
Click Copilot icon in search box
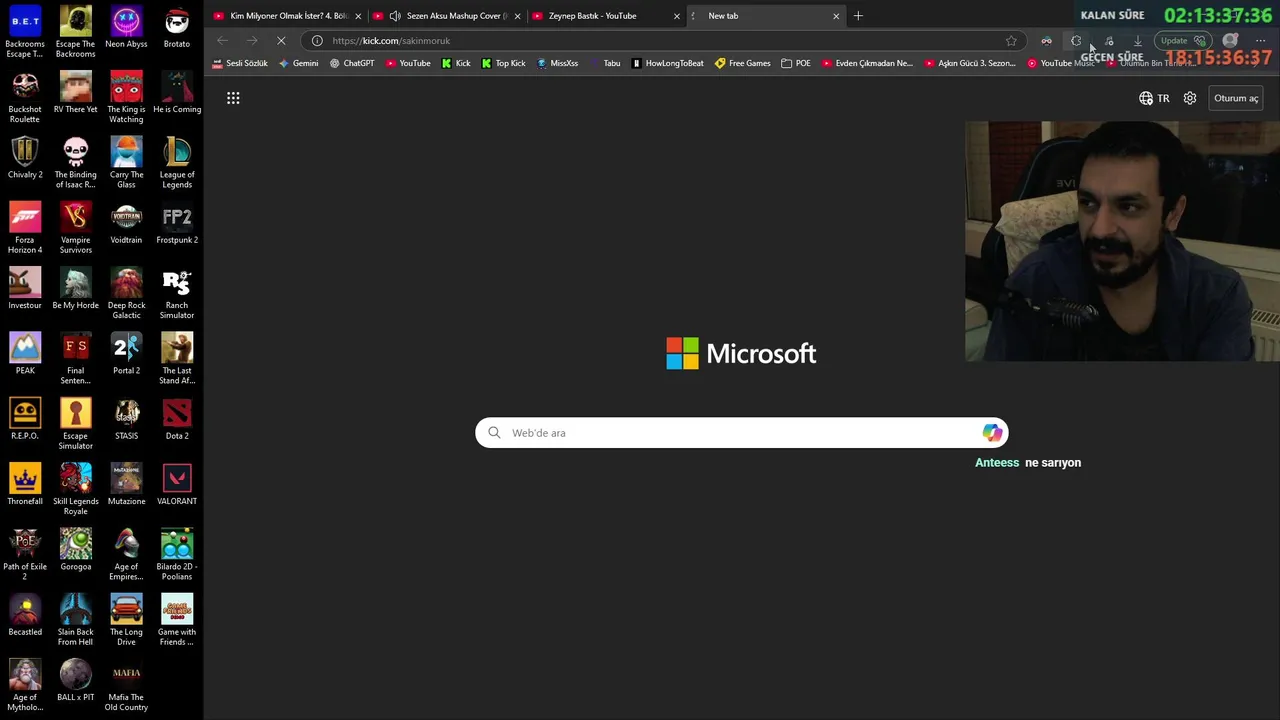[992, 432]
